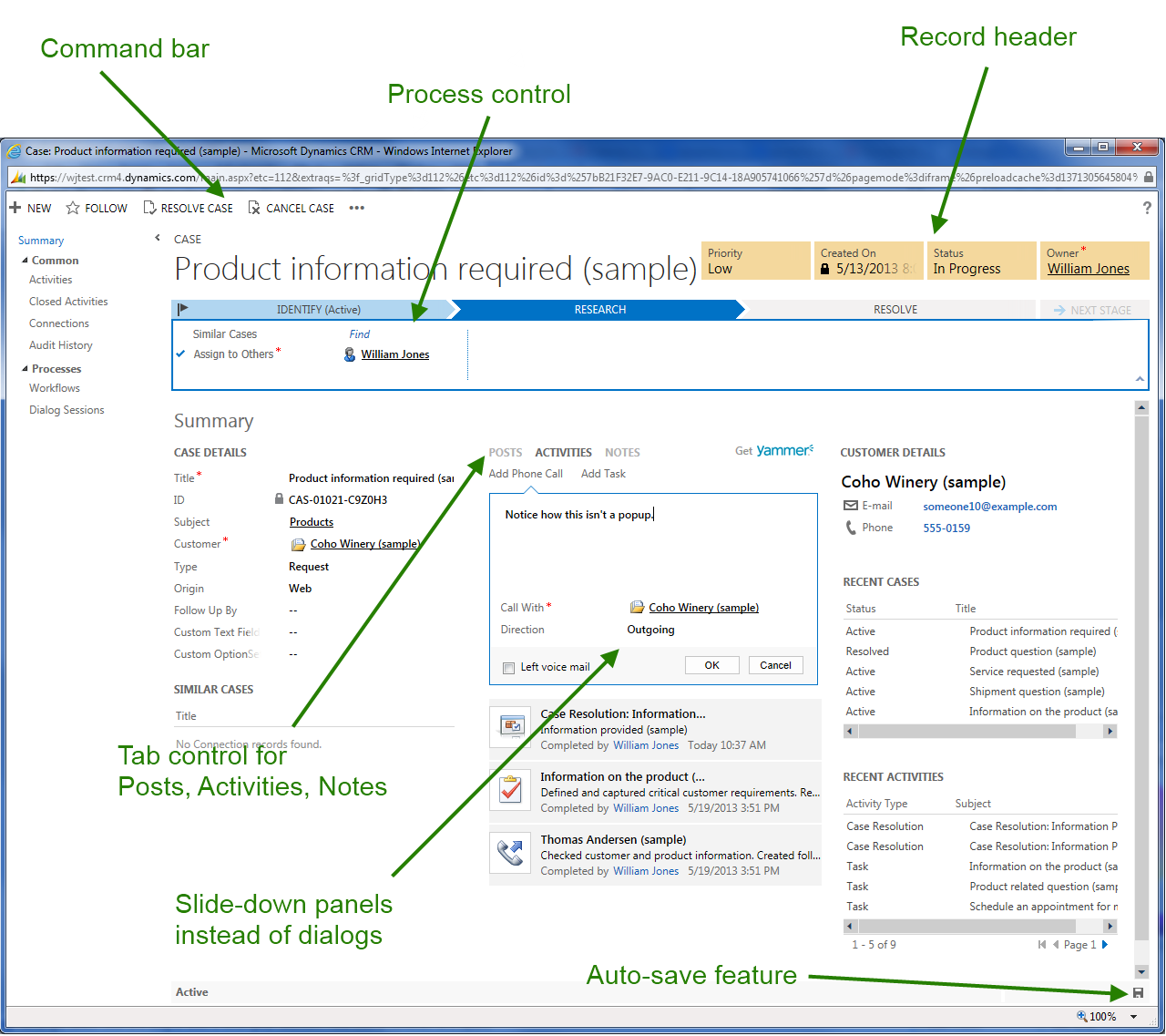The width and height of the screenshot is (1166, 1036).
Task: Switch to the NOTES tab
Action: click(x=622, y=453)
